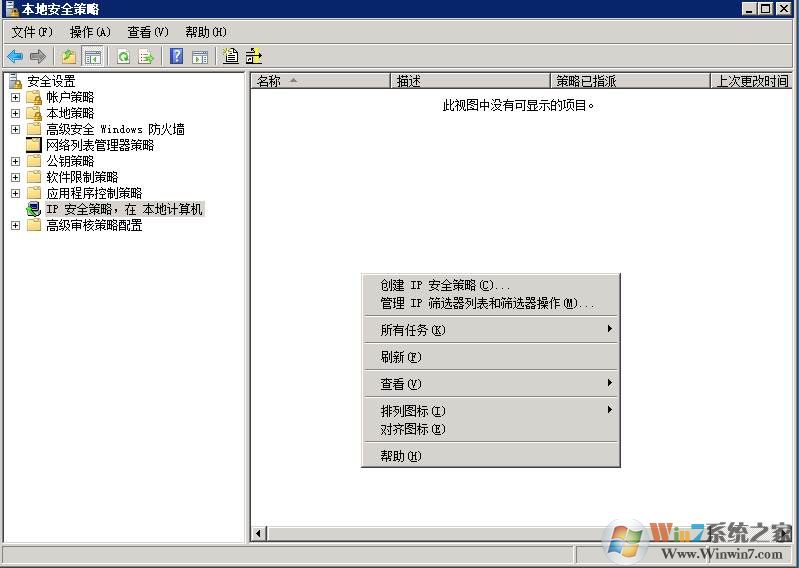Viewport: 799px width, 568px height.
Task: Minimize the 本地安全策略 window
Action: [x=749, y=9]
